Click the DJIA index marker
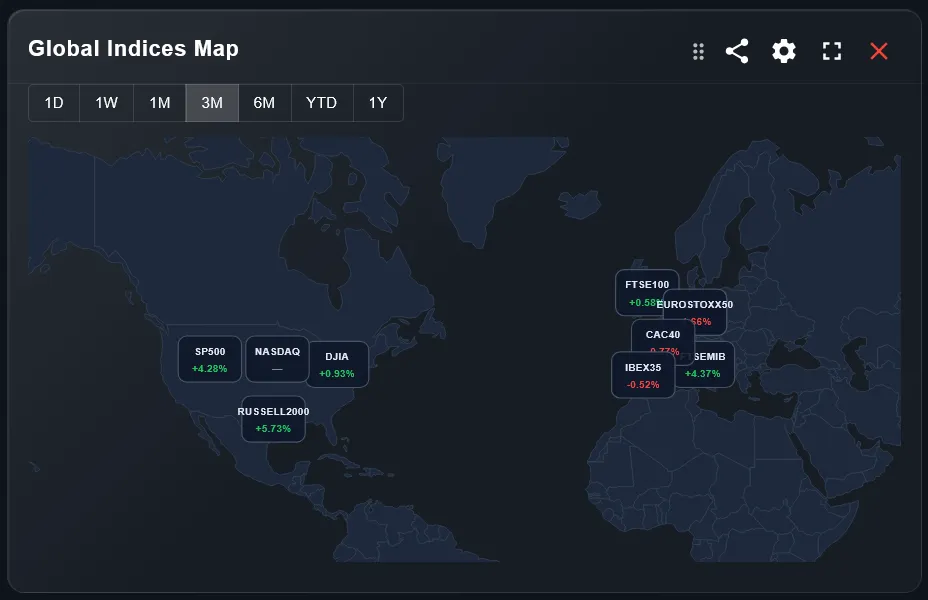 (337, 364)
